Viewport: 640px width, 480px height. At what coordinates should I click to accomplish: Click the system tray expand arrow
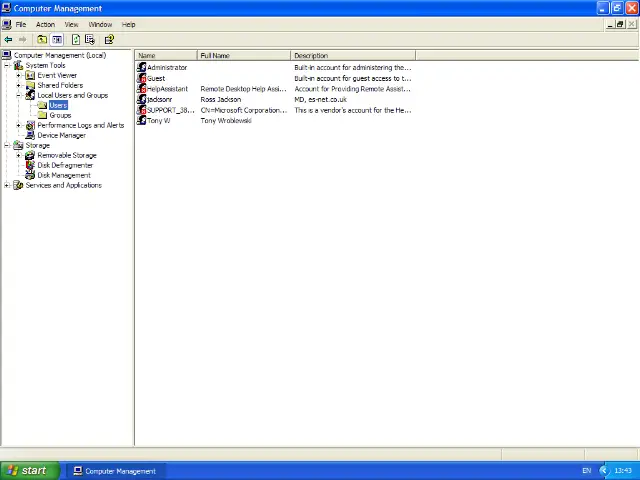(604, 471)
